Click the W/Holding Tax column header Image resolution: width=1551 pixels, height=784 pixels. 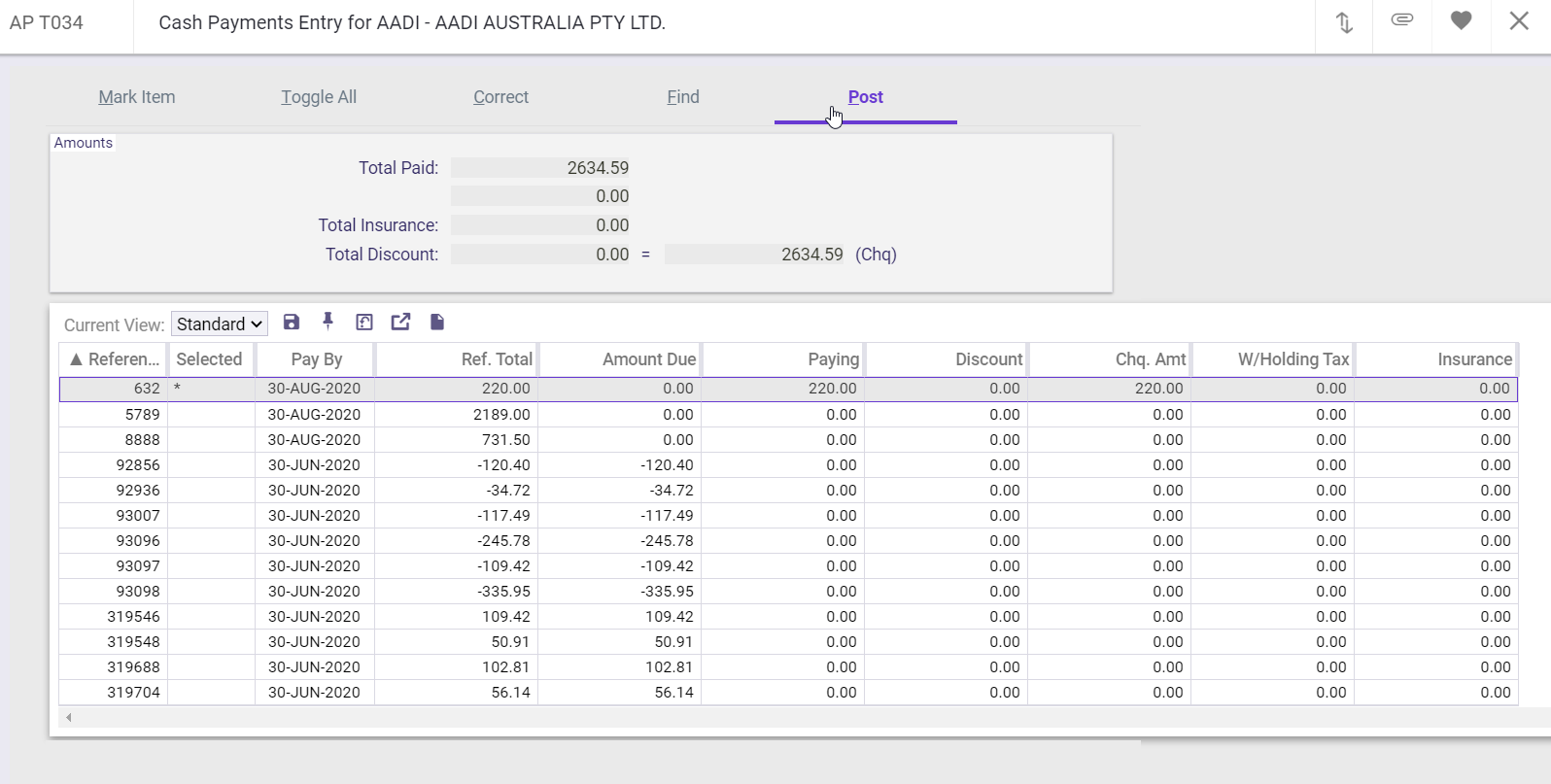click(1273, 359)
